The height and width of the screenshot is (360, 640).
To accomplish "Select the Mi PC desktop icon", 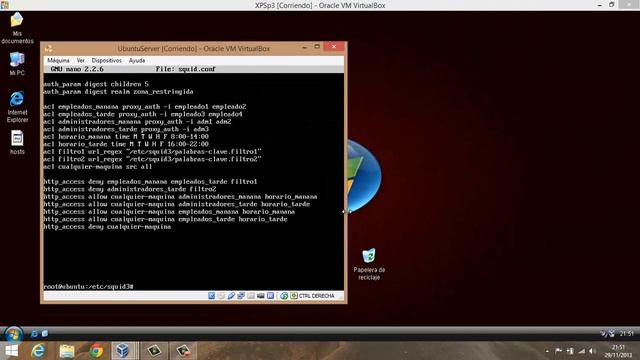I will pyautogui.click(x=17, y=64).
